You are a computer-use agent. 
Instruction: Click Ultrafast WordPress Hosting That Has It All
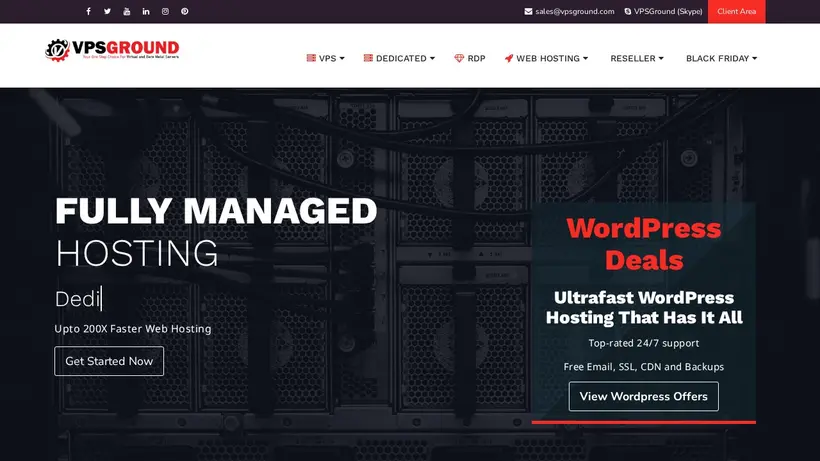point(644,307)
